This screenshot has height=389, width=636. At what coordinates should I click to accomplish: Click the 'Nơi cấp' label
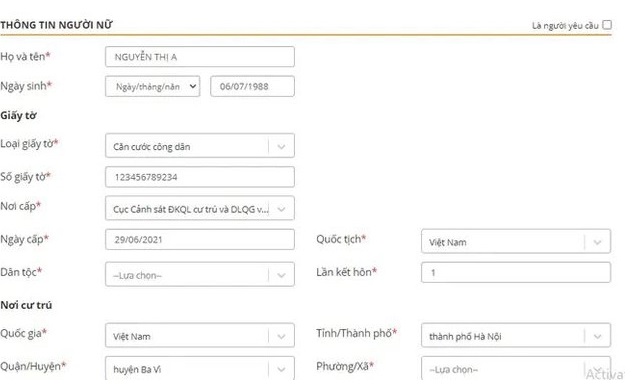click(20, 206)
